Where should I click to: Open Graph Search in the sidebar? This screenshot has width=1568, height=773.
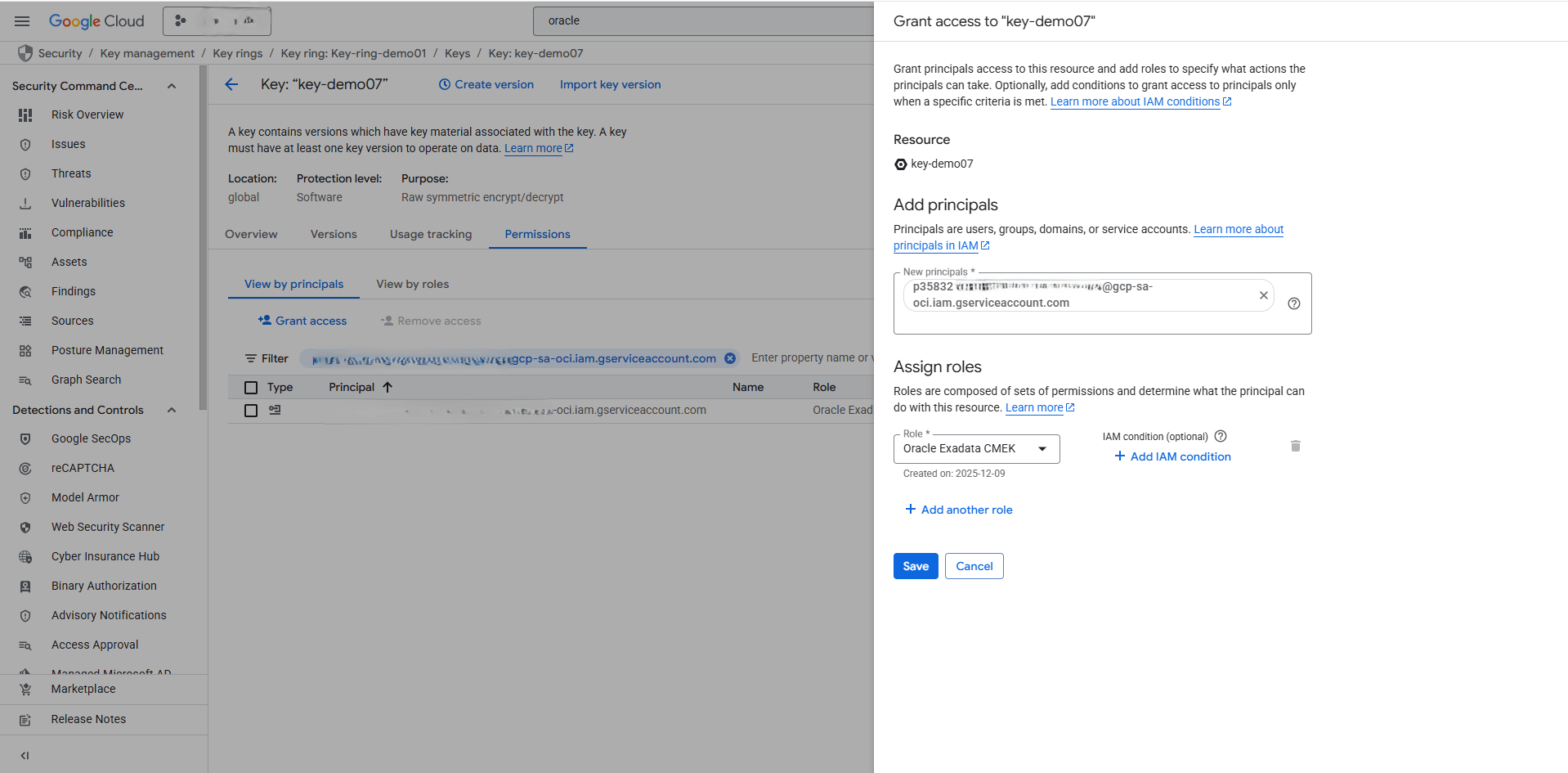coord(85,380)
